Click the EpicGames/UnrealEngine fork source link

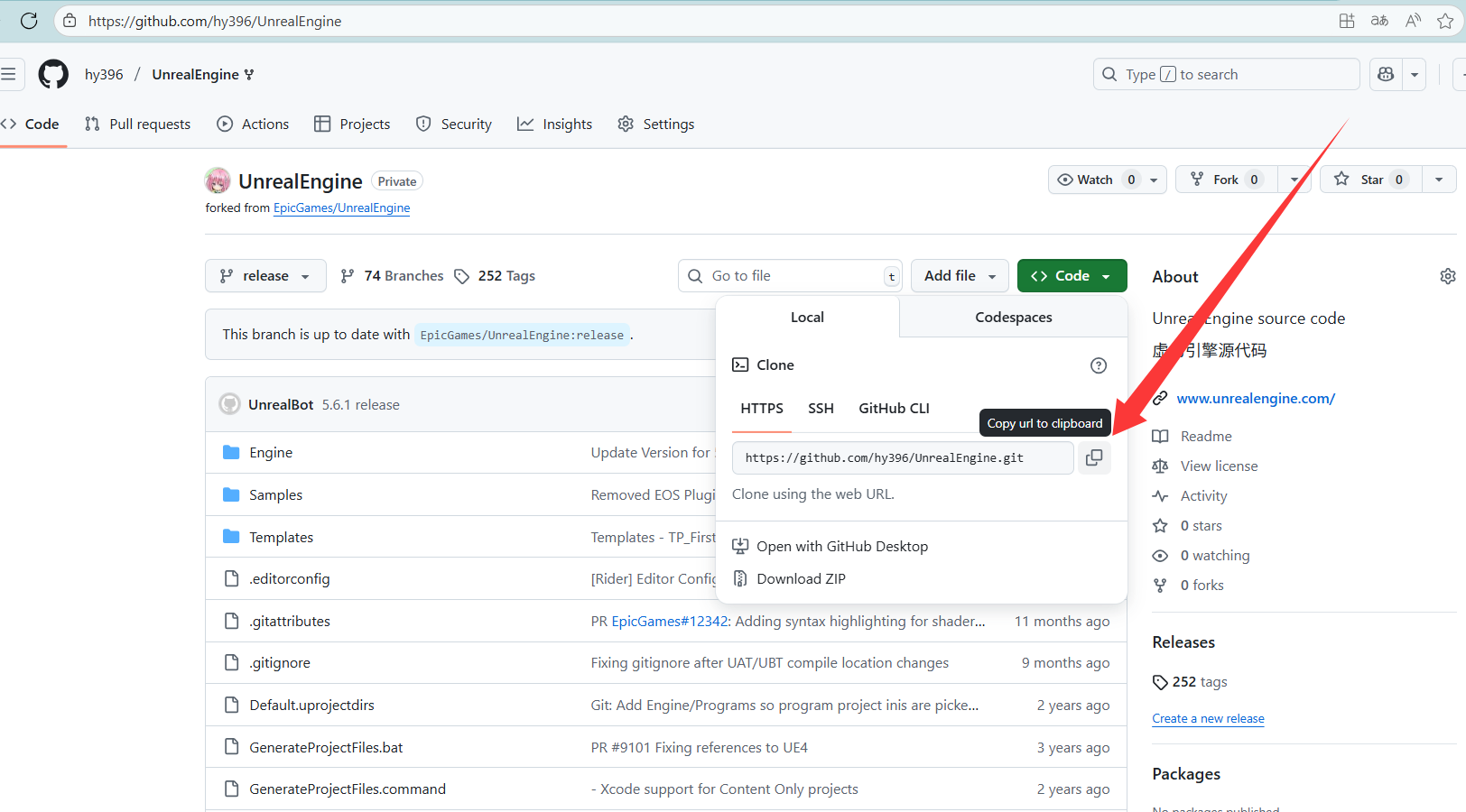coord(341,208)
